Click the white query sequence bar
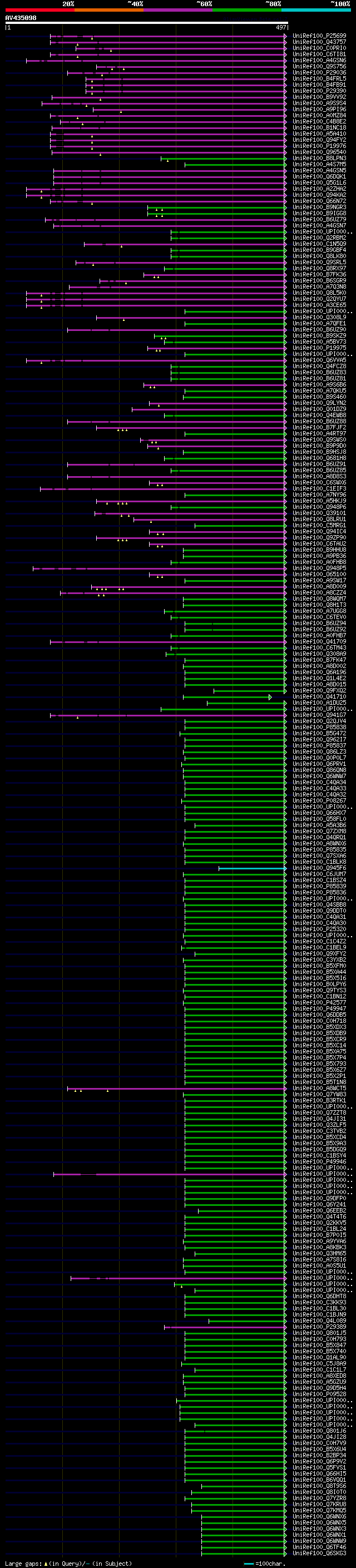356x1568 pixels. click(x=147, y=23)
